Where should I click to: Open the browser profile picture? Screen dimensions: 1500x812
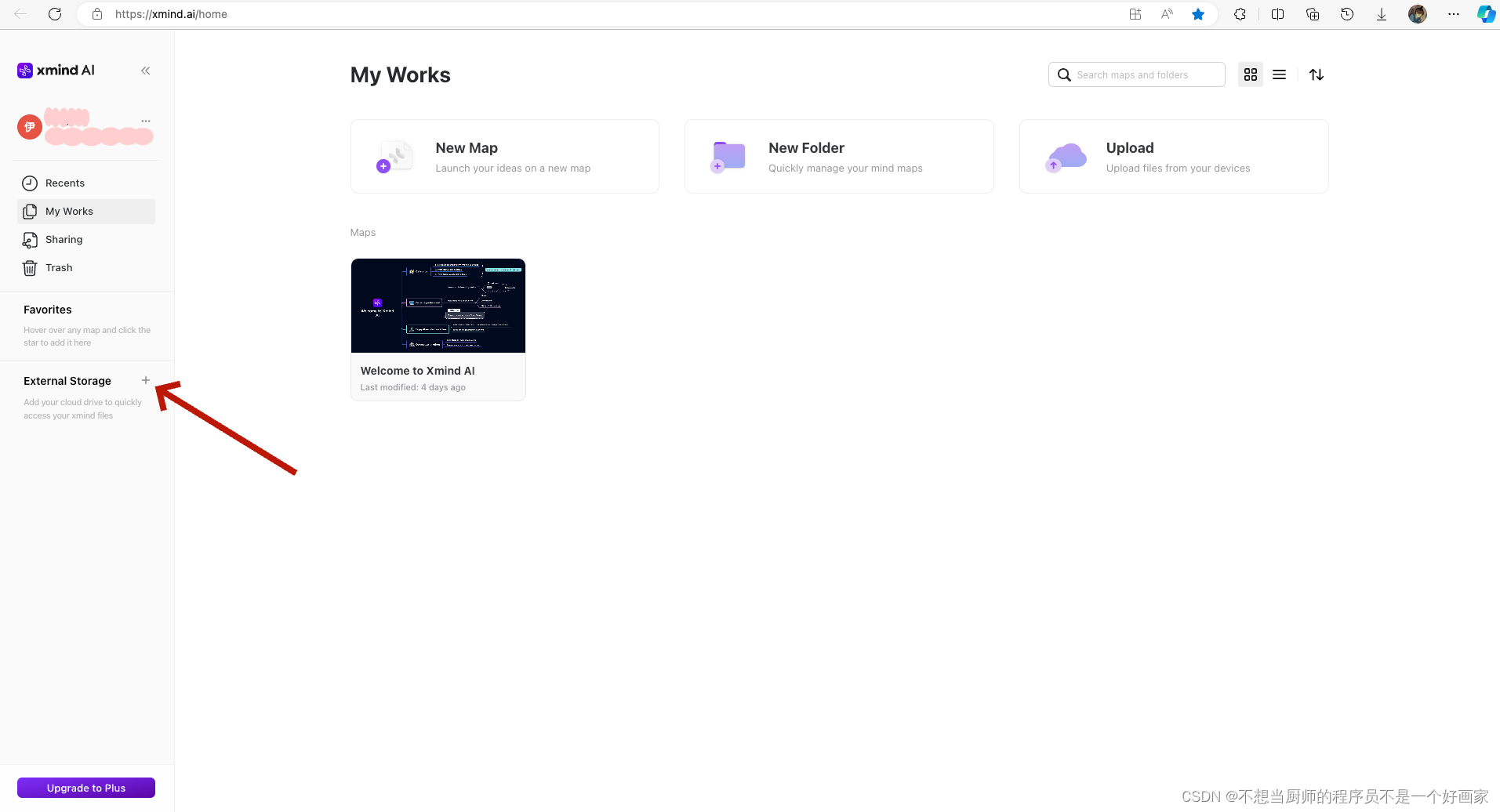(x=1418, y=14)
